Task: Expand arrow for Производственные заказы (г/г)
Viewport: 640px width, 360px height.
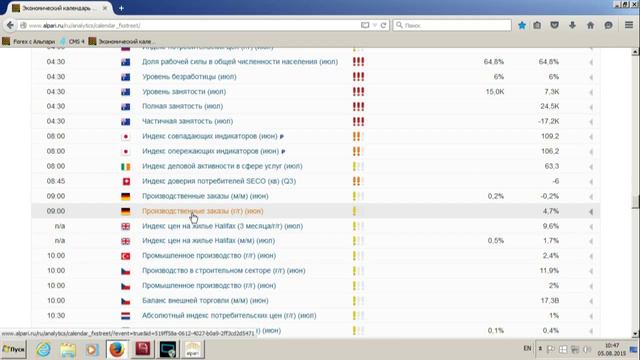Action: click(591, 212)
